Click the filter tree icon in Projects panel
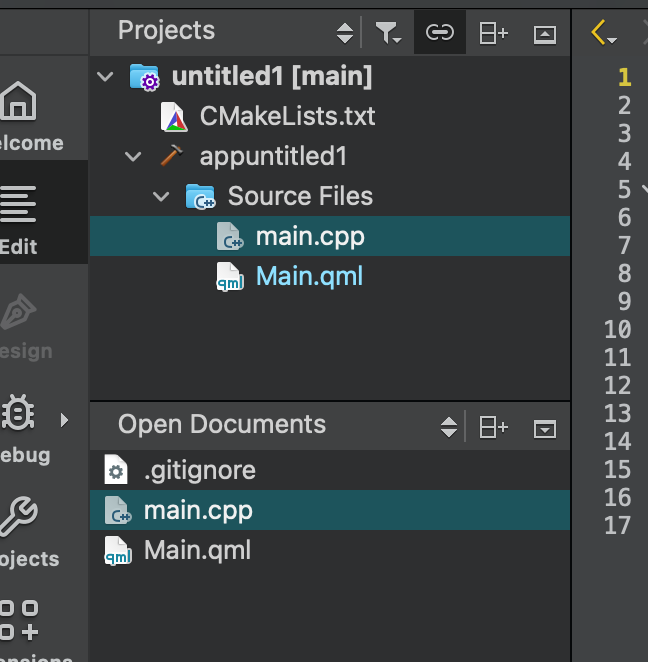This screenshot has height=662, width=648. [387, 33]
